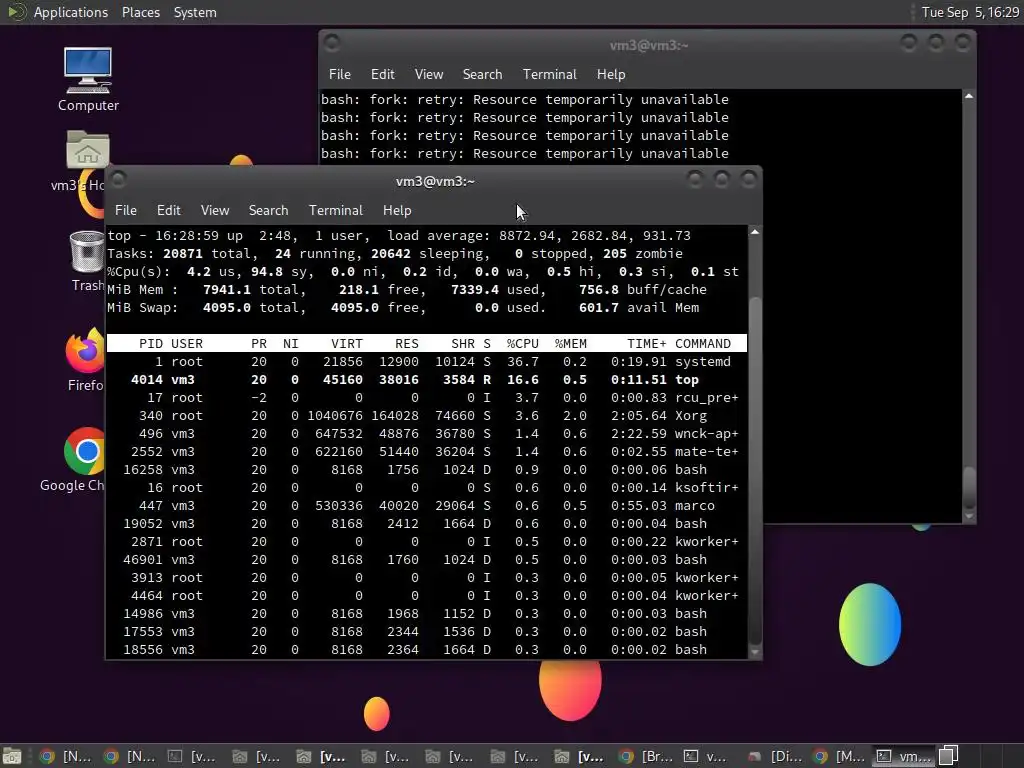The height and width of the screenshot is (768, 1024).
Task: Open Search menu in front terminal
Action: point(268,210)
